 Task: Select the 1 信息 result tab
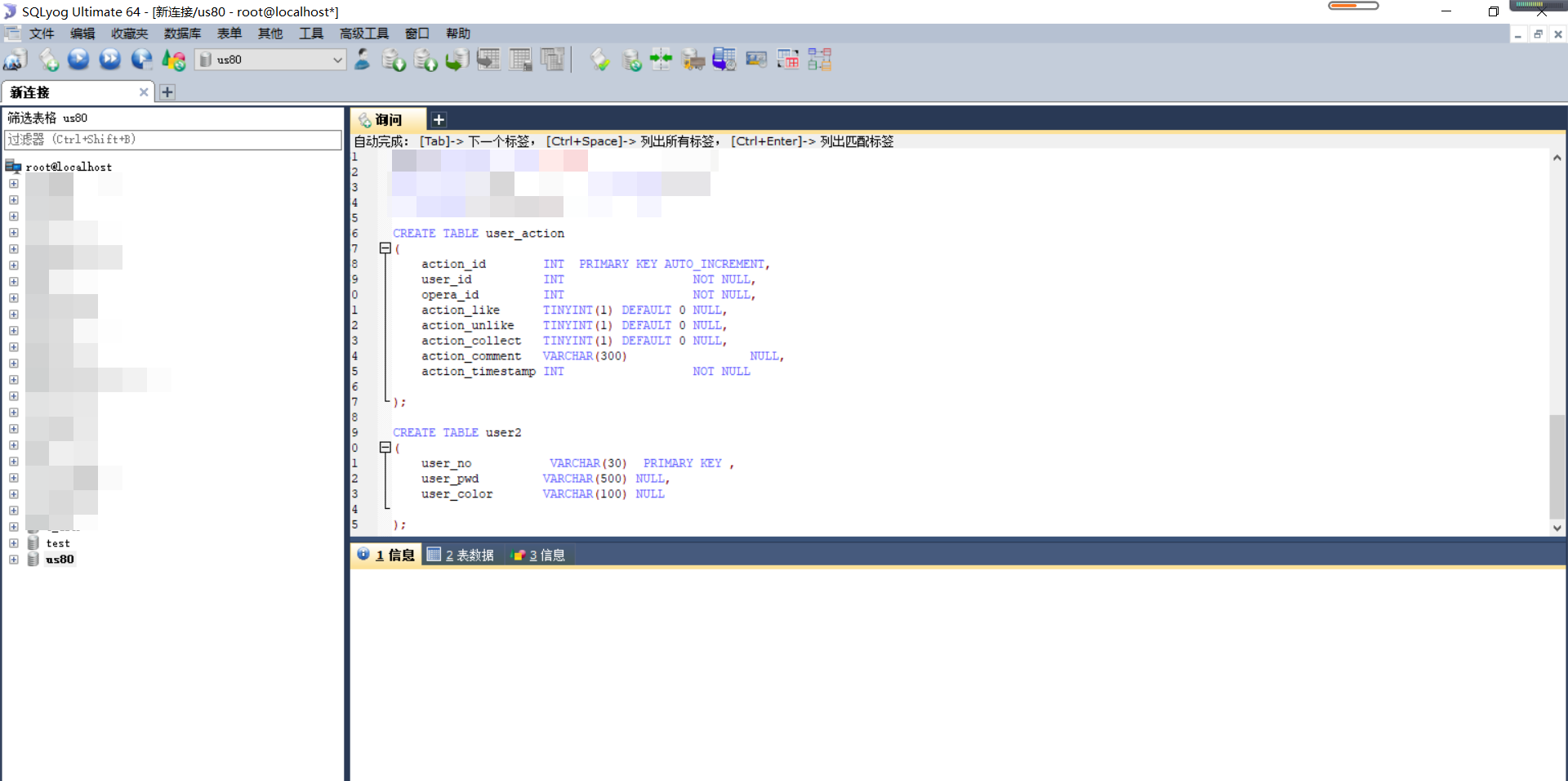point(386,555)
